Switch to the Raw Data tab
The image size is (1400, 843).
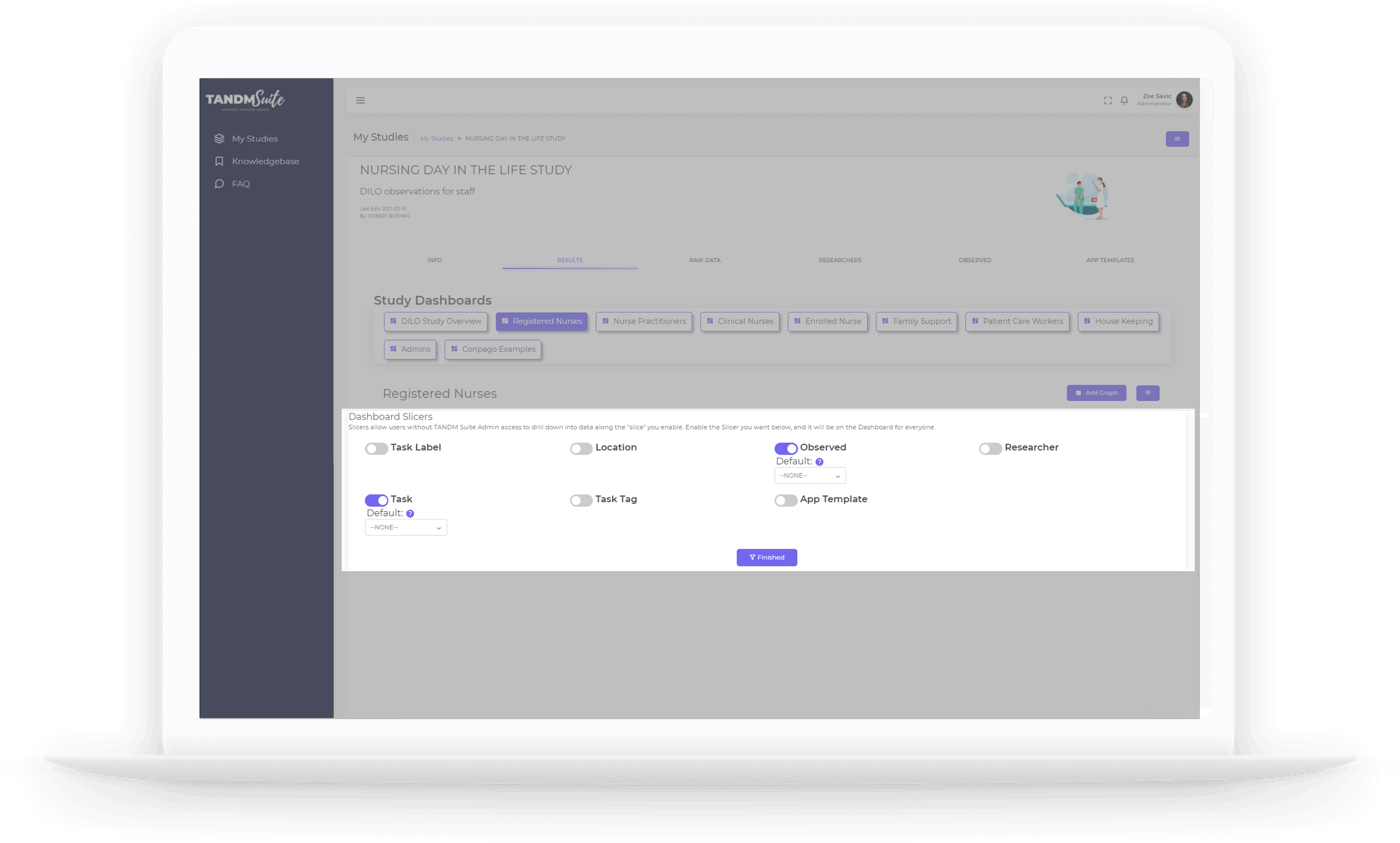point(705,260)
